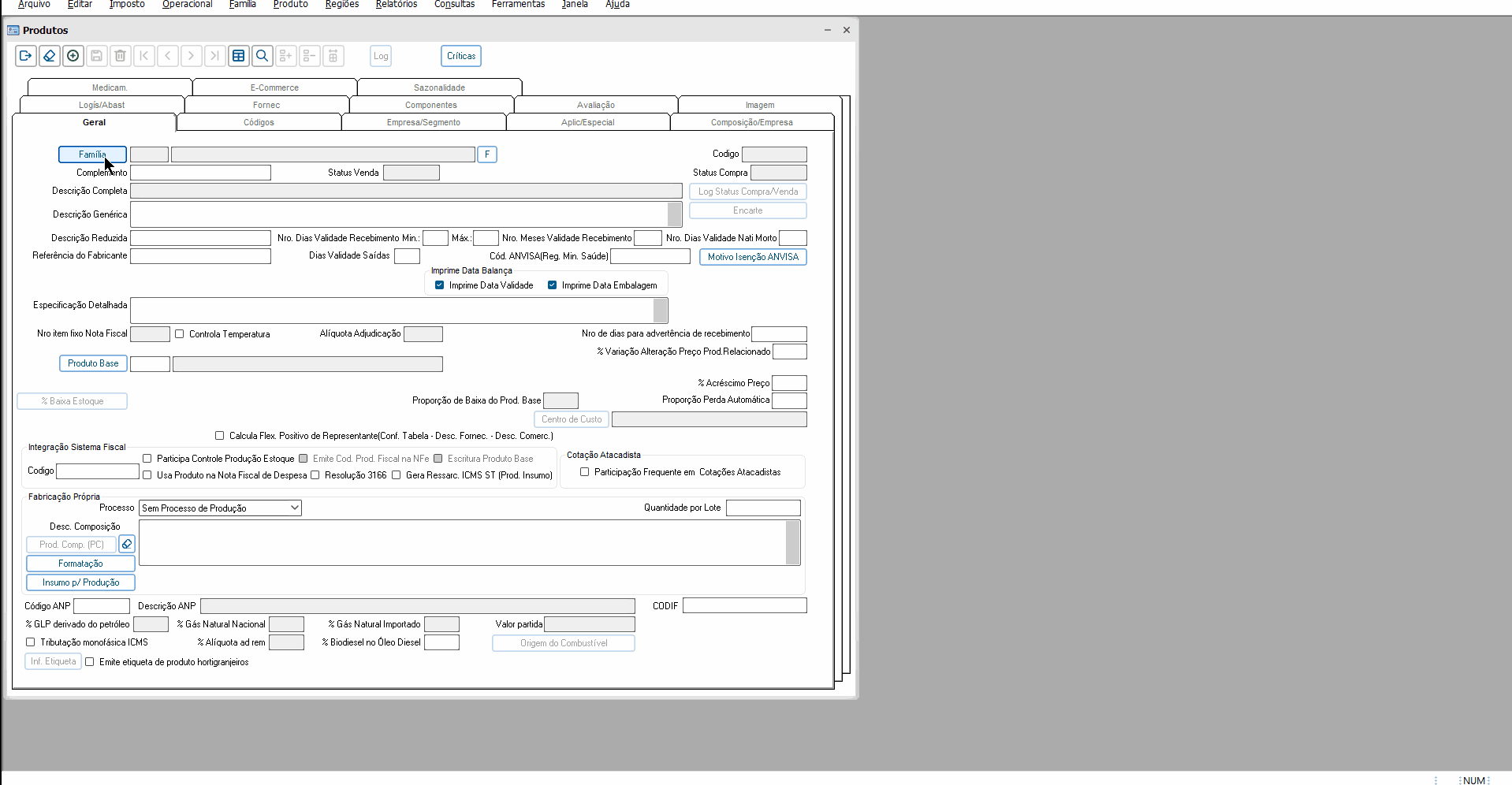Viewport: 1512px width, 785px height.
Task: Click the Centro de Custo button
Action: (572, 419)
